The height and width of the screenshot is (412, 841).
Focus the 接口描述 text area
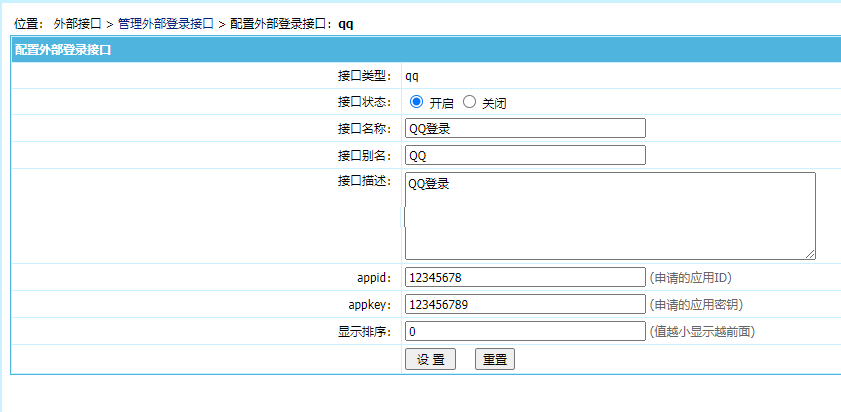point(610,216)
